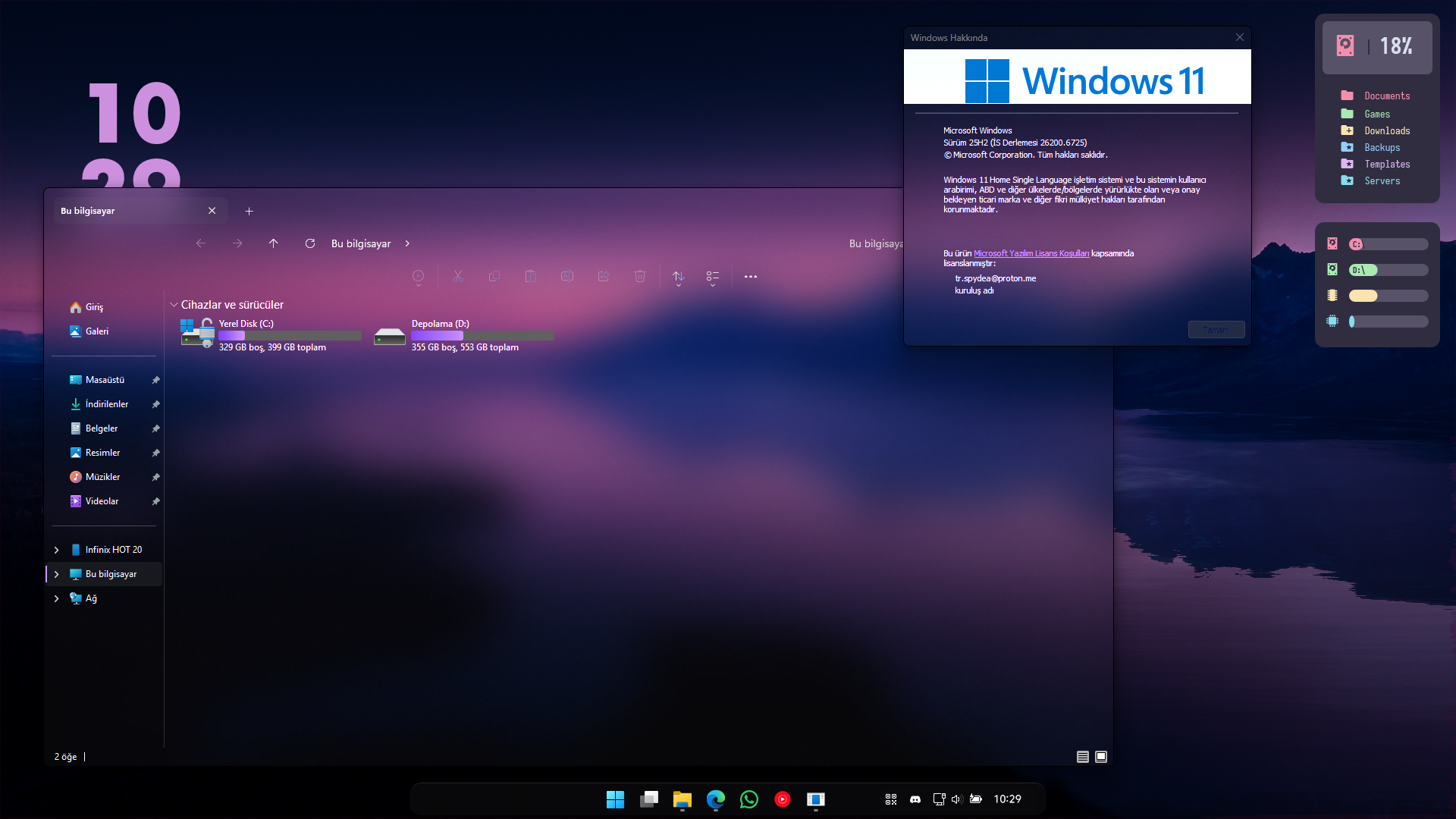The image size is (1456, 819).
Task: Click Bu bilgisayar in the address bar
Action: click(x=361, y=243)
